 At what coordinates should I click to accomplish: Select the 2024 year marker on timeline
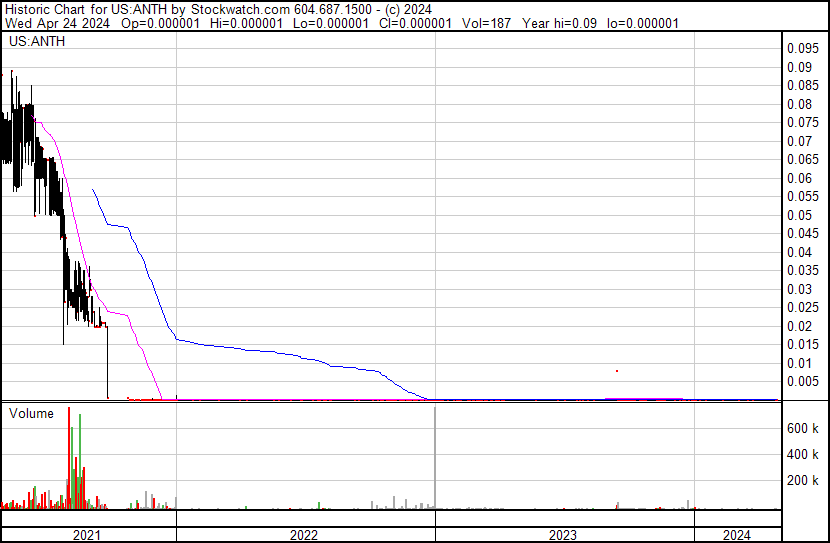[736, 535]
